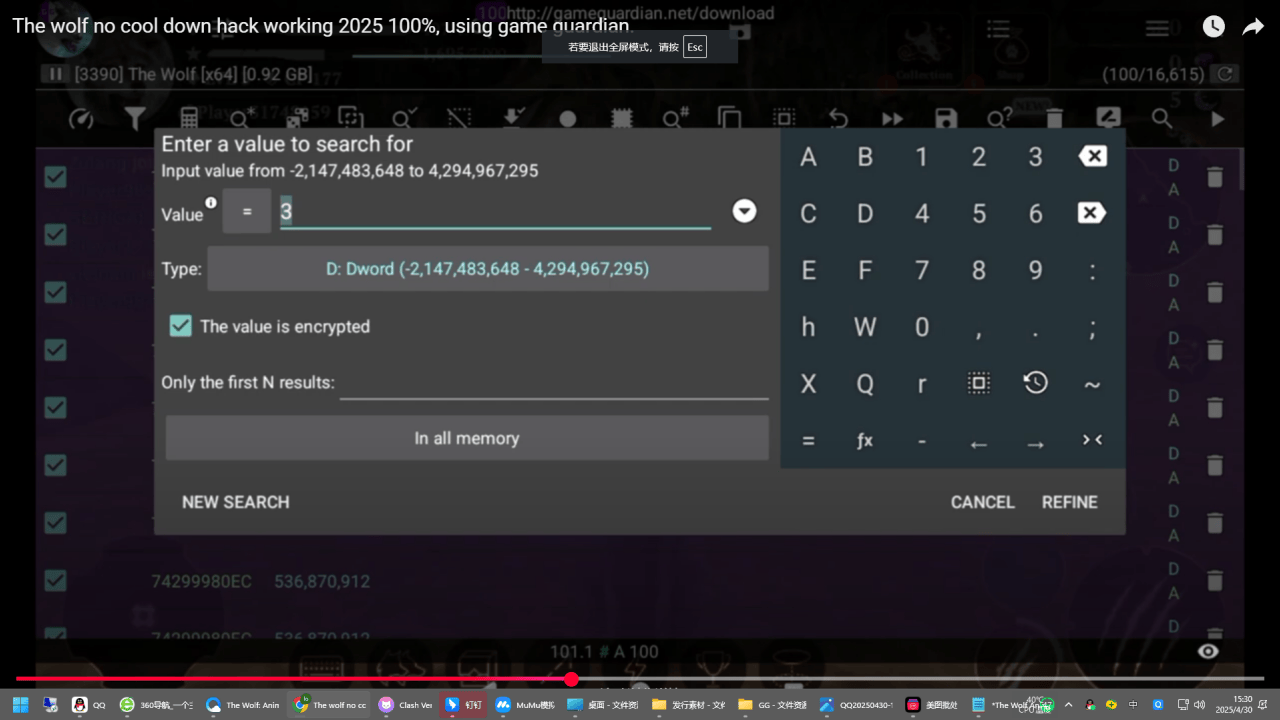Click the search magnifier icon at toolbar's right
This screenshot has height=720, width=1280.
[x=1161, y=118]
